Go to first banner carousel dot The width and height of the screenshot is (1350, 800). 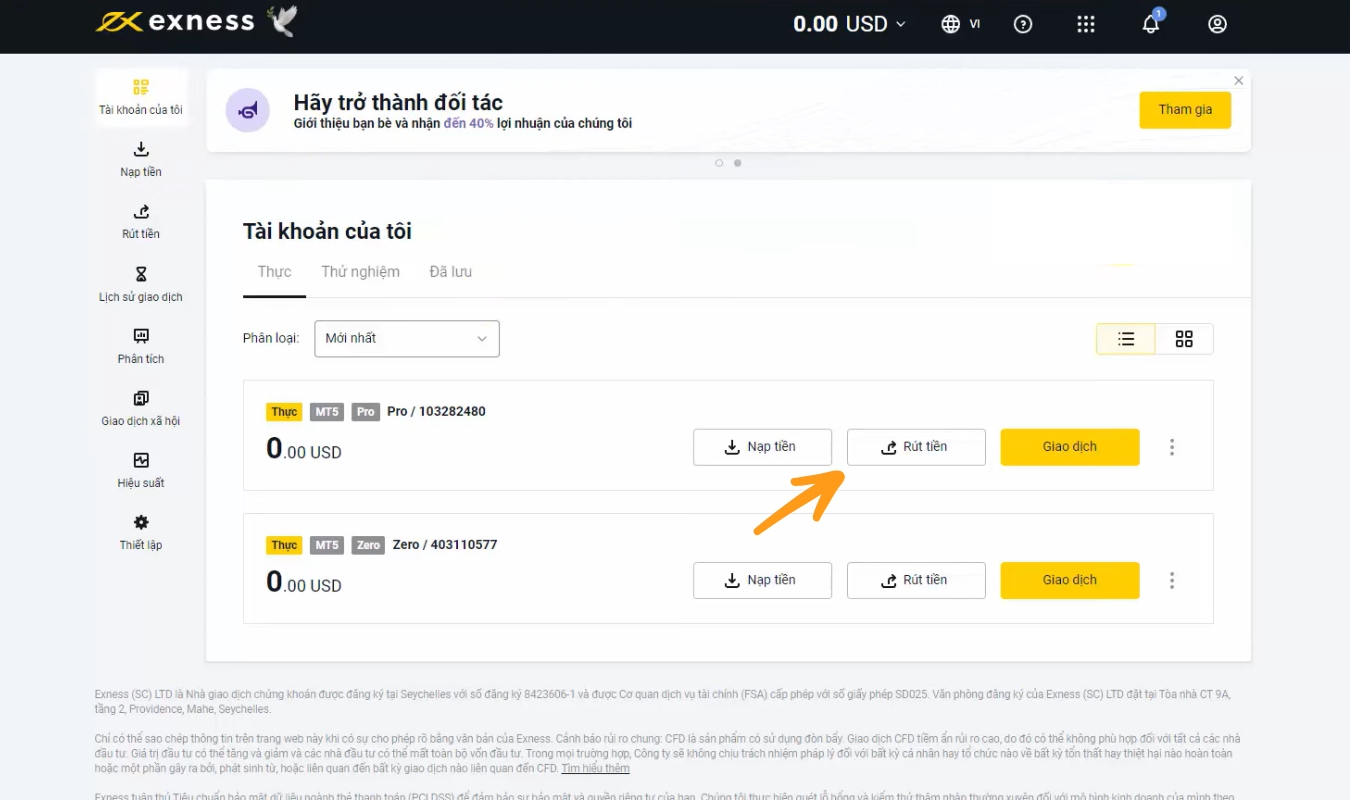coord(719,163)
